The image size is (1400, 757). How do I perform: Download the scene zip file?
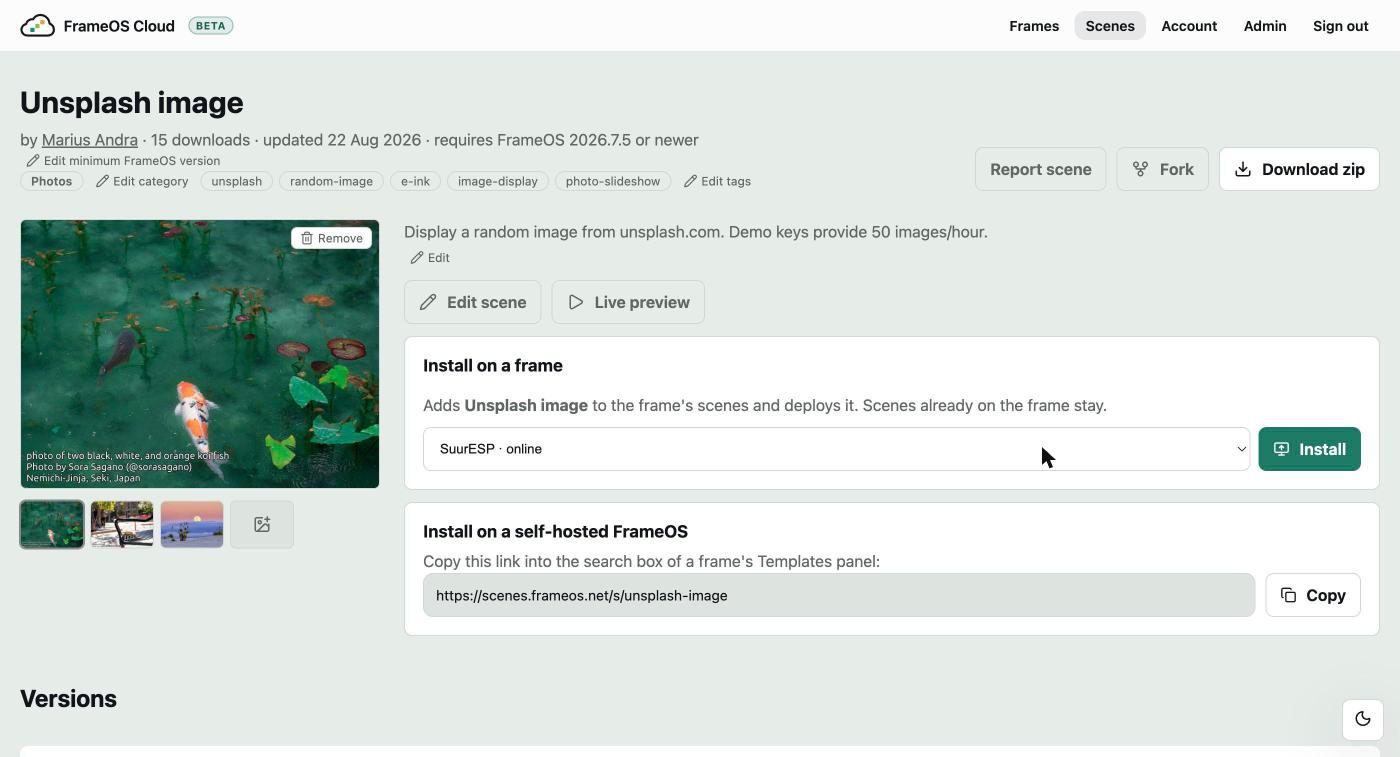point(1299,169)
